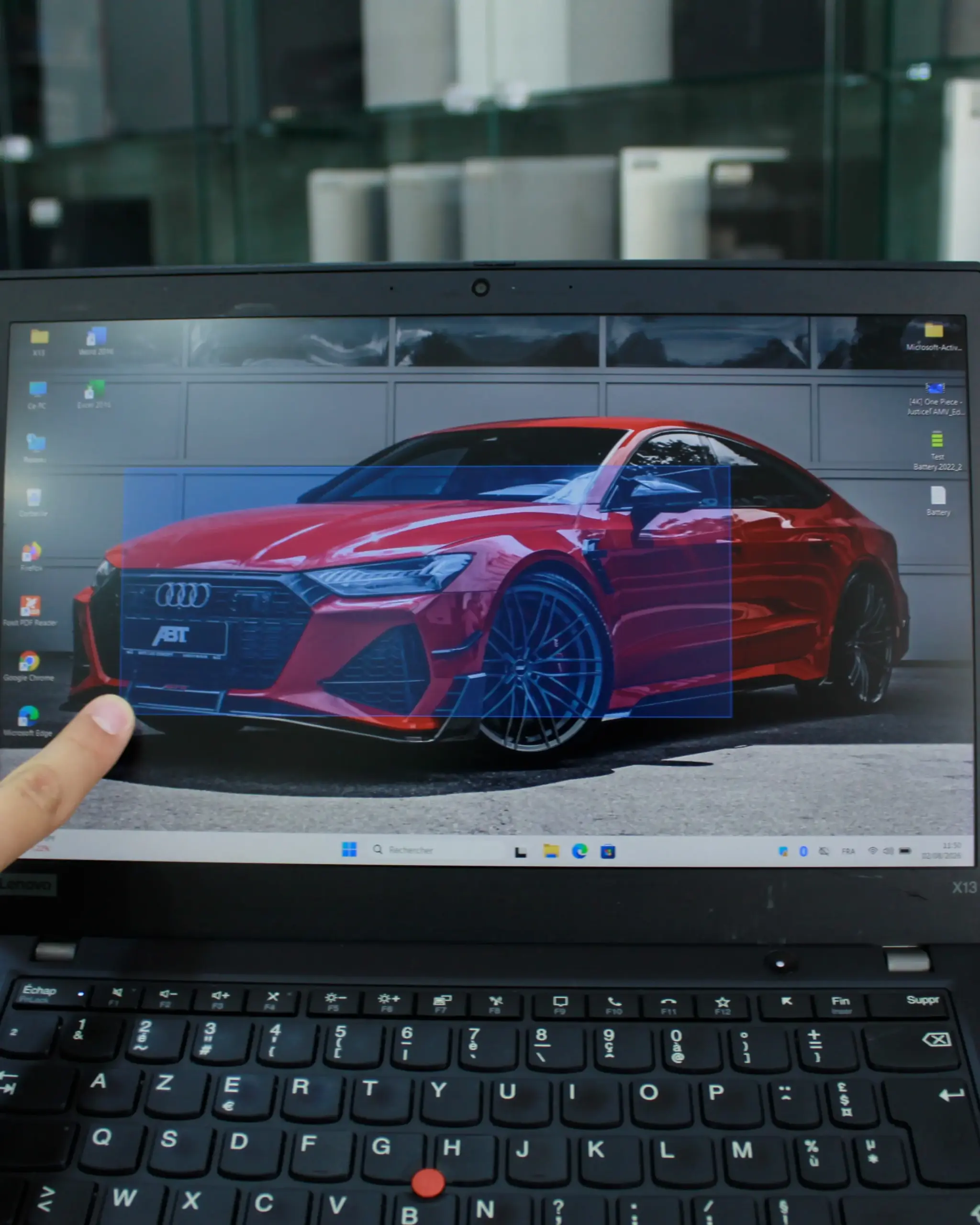Select the Google Chrome desktop shortcut
The width and height of the screenshot is (980, 1225).
coord(28,666)
